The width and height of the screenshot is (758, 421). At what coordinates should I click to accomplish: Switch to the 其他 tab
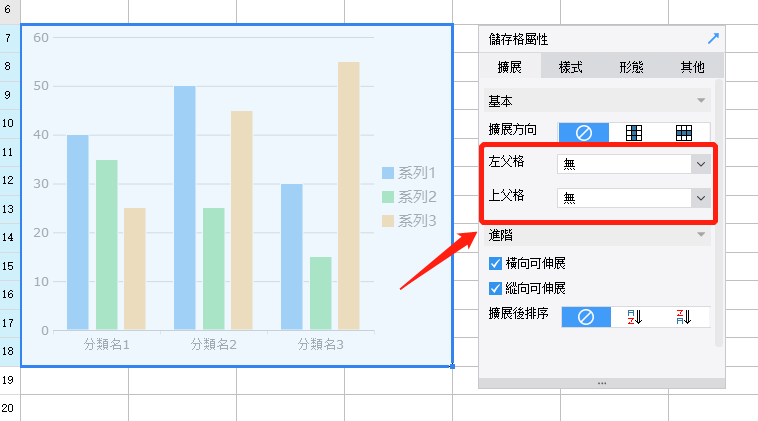point(692,67)
